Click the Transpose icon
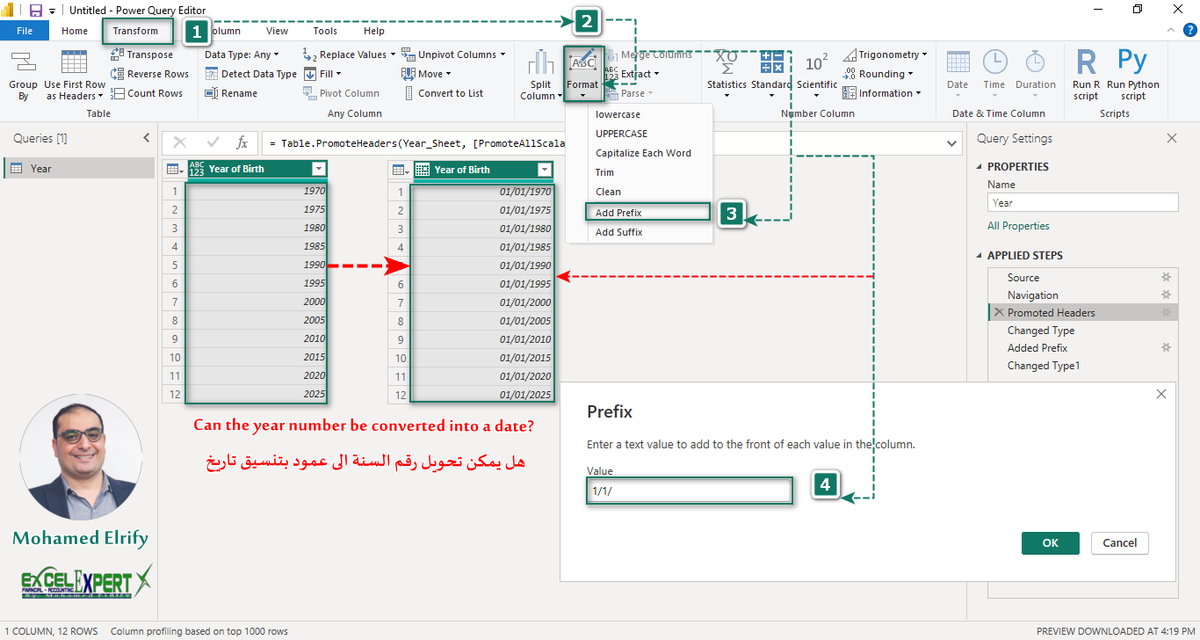1200x640 pixels. pos(118,55)
